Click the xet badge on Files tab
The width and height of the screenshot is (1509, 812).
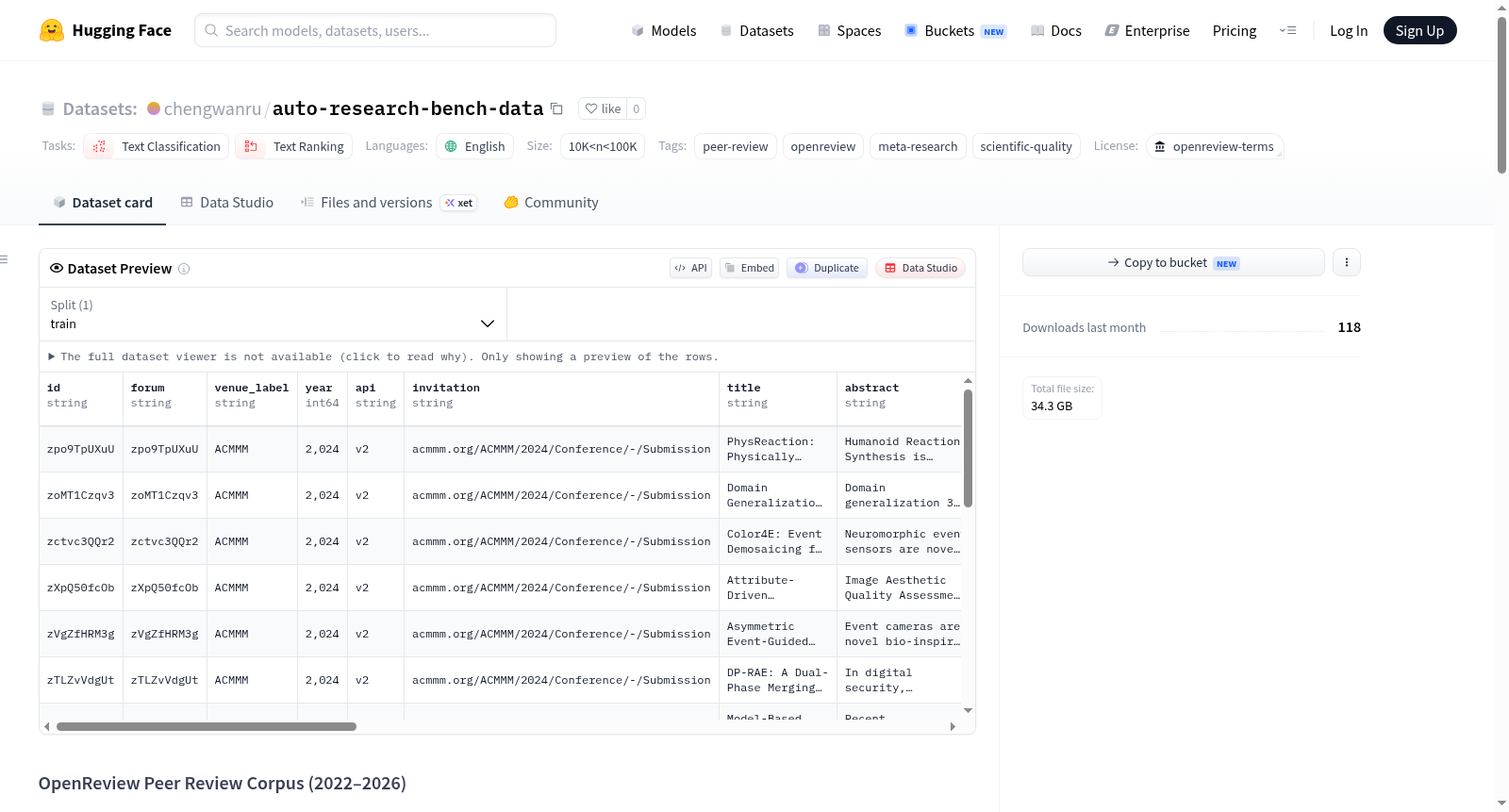(458, 203)
